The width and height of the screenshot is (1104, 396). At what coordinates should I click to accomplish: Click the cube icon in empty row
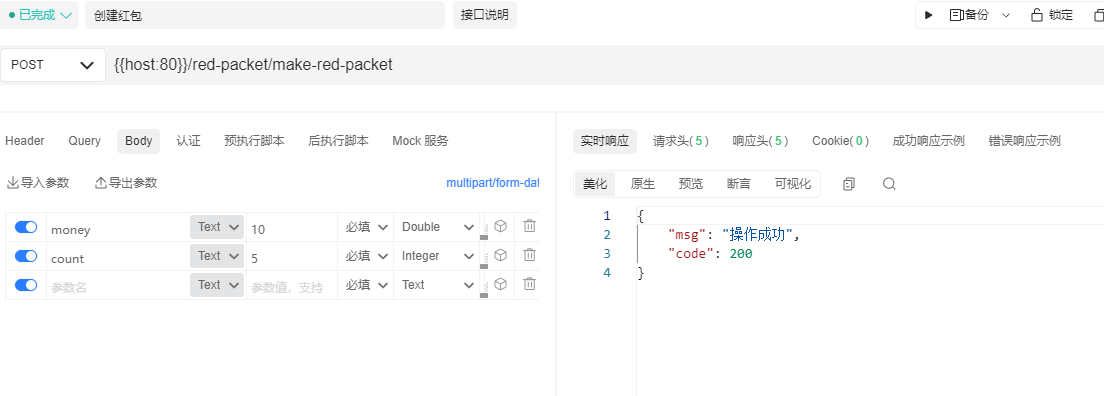point(501,284)
